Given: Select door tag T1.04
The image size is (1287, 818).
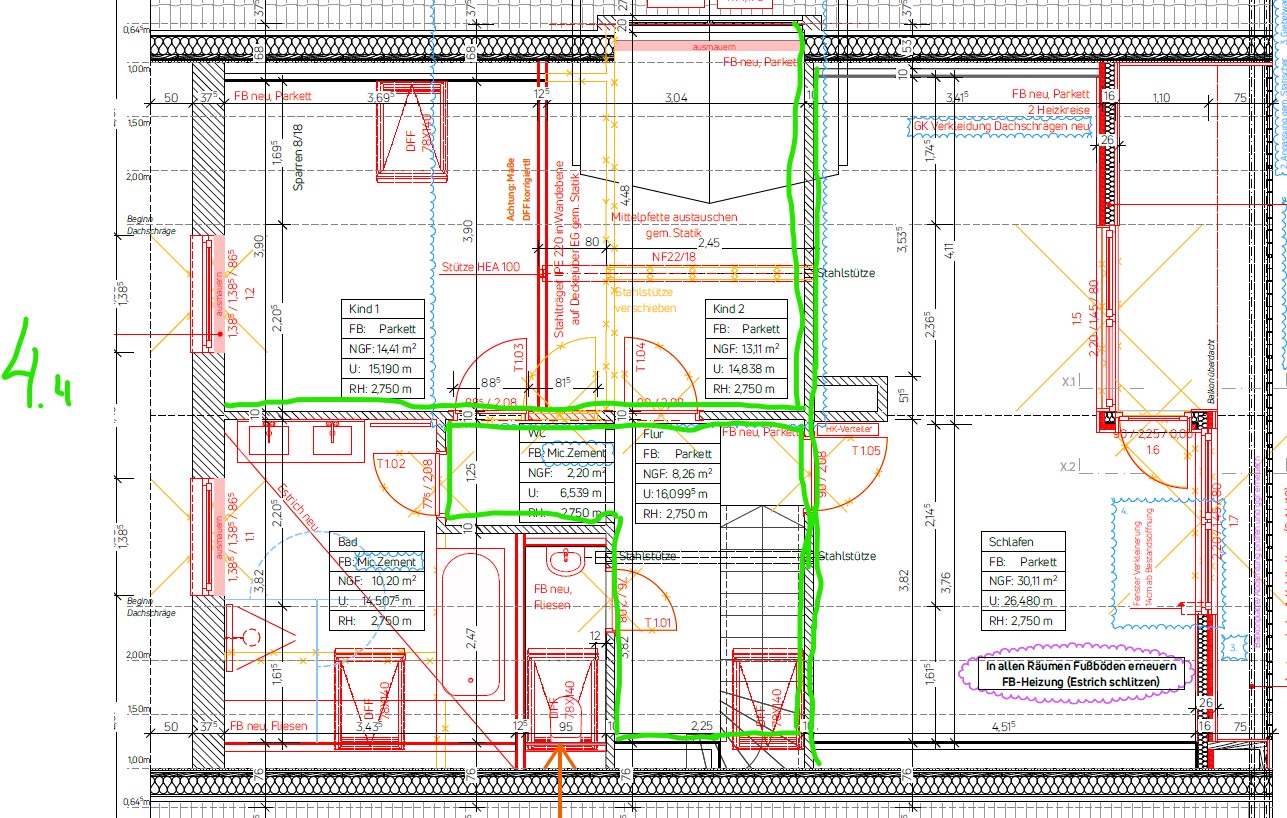Looking at the screenshot, I should (641, 356).
